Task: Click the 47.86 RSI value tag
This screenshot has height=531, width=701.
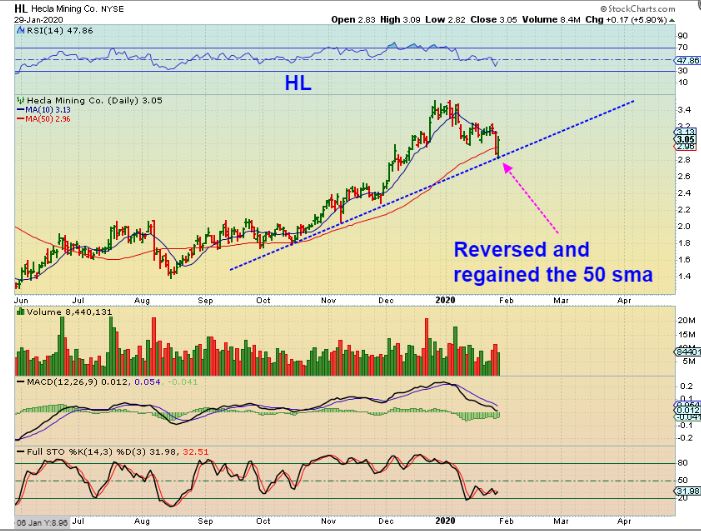Action: click(x=688, y=60)
